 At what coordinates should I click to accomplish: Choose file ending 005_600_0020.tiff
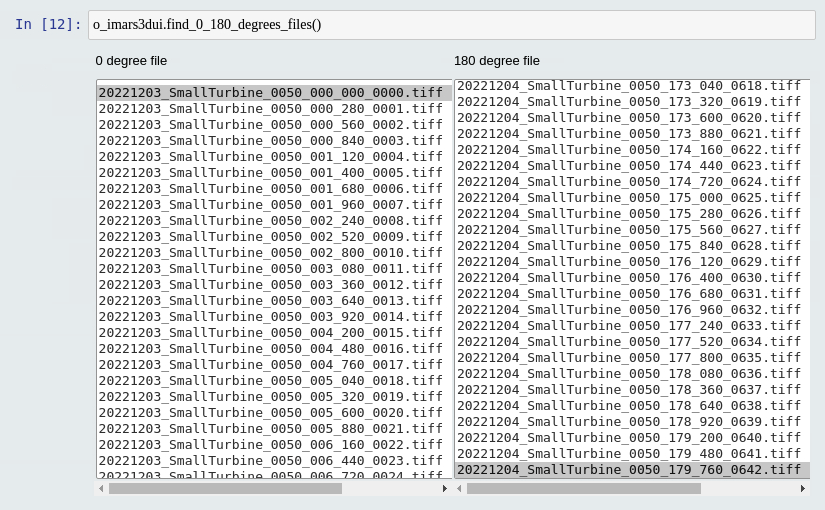click(x=270, y=412)
